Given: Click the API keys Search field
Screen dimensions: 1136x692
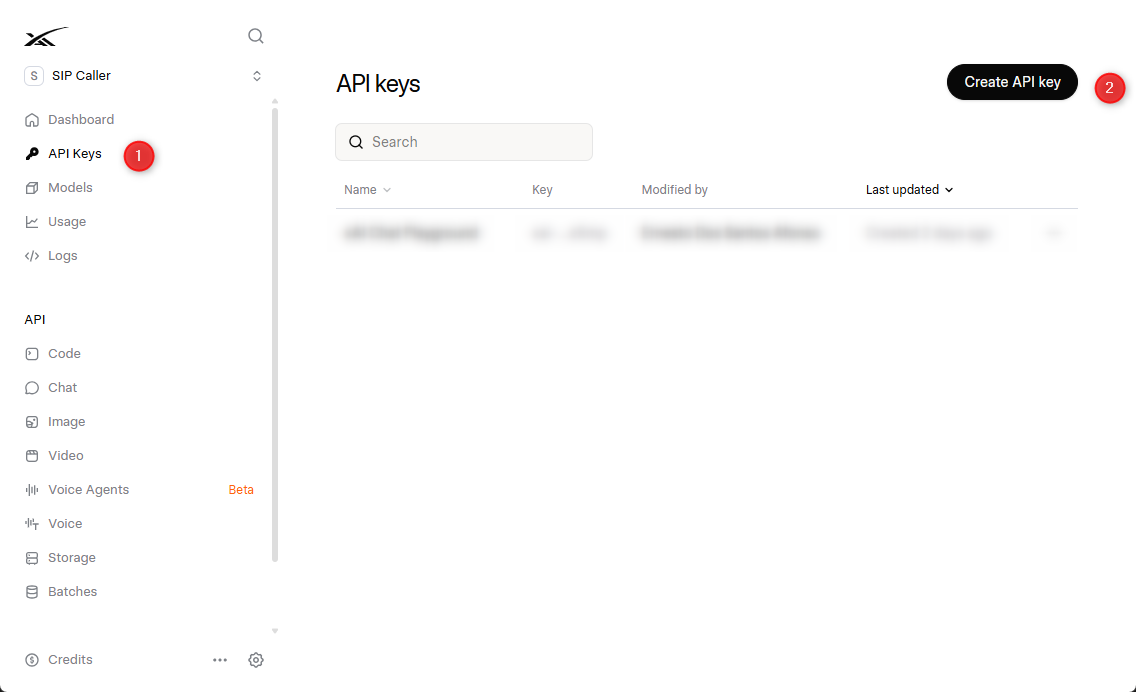Looking at the screenshot, I should pyautogui.click(x=464, y=142).
